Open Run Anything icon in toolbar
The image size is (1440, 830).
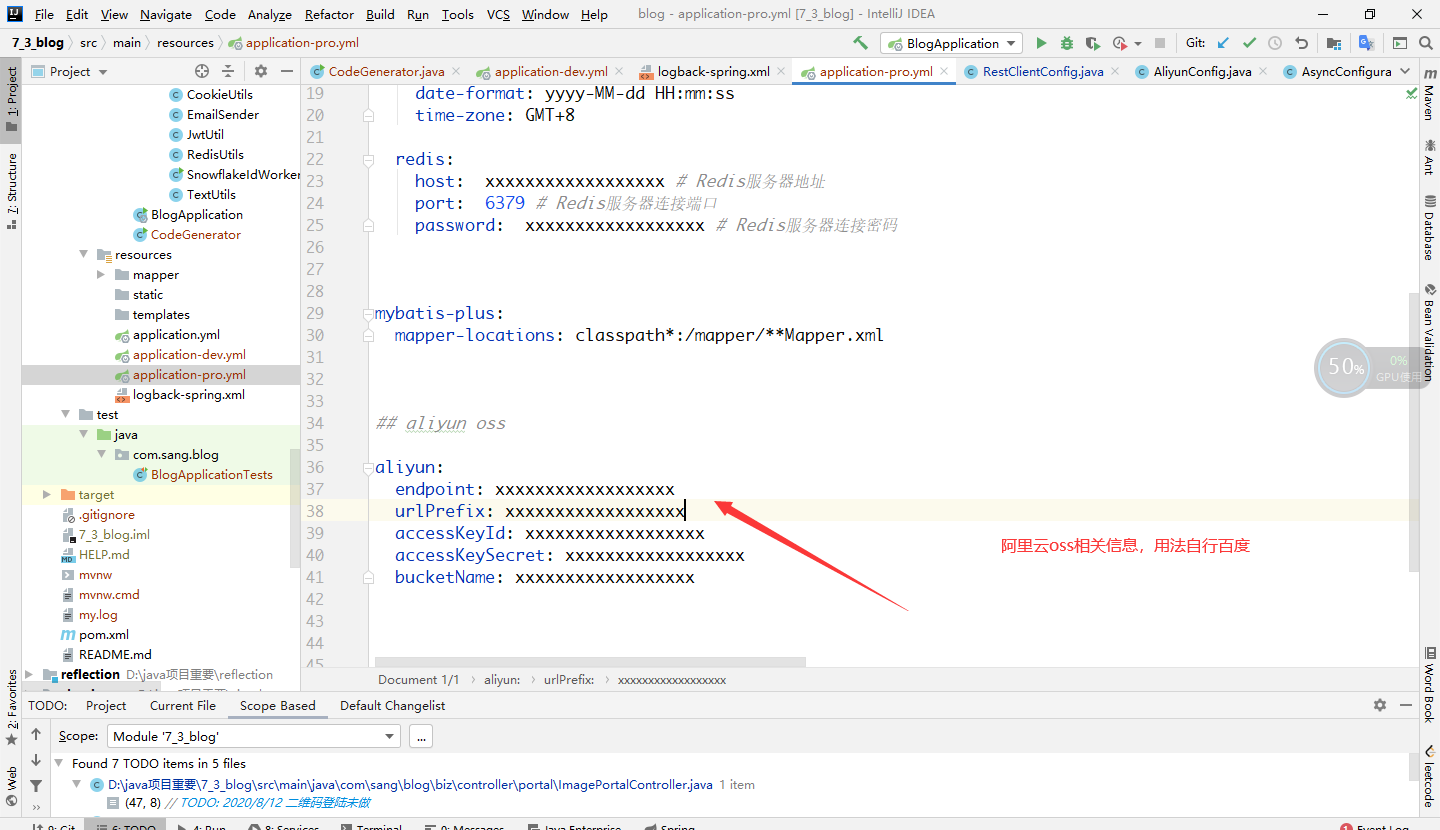click(1399, 43)
